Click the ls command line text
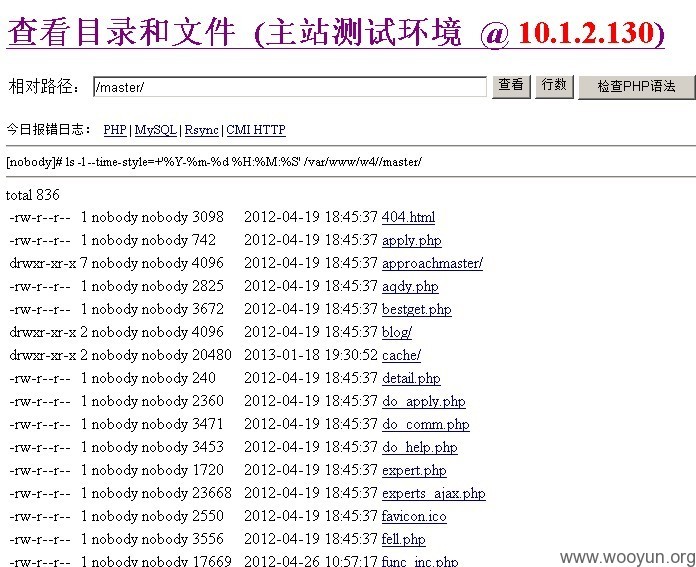This screenshot has width=696, height=567. coord(214,162)
